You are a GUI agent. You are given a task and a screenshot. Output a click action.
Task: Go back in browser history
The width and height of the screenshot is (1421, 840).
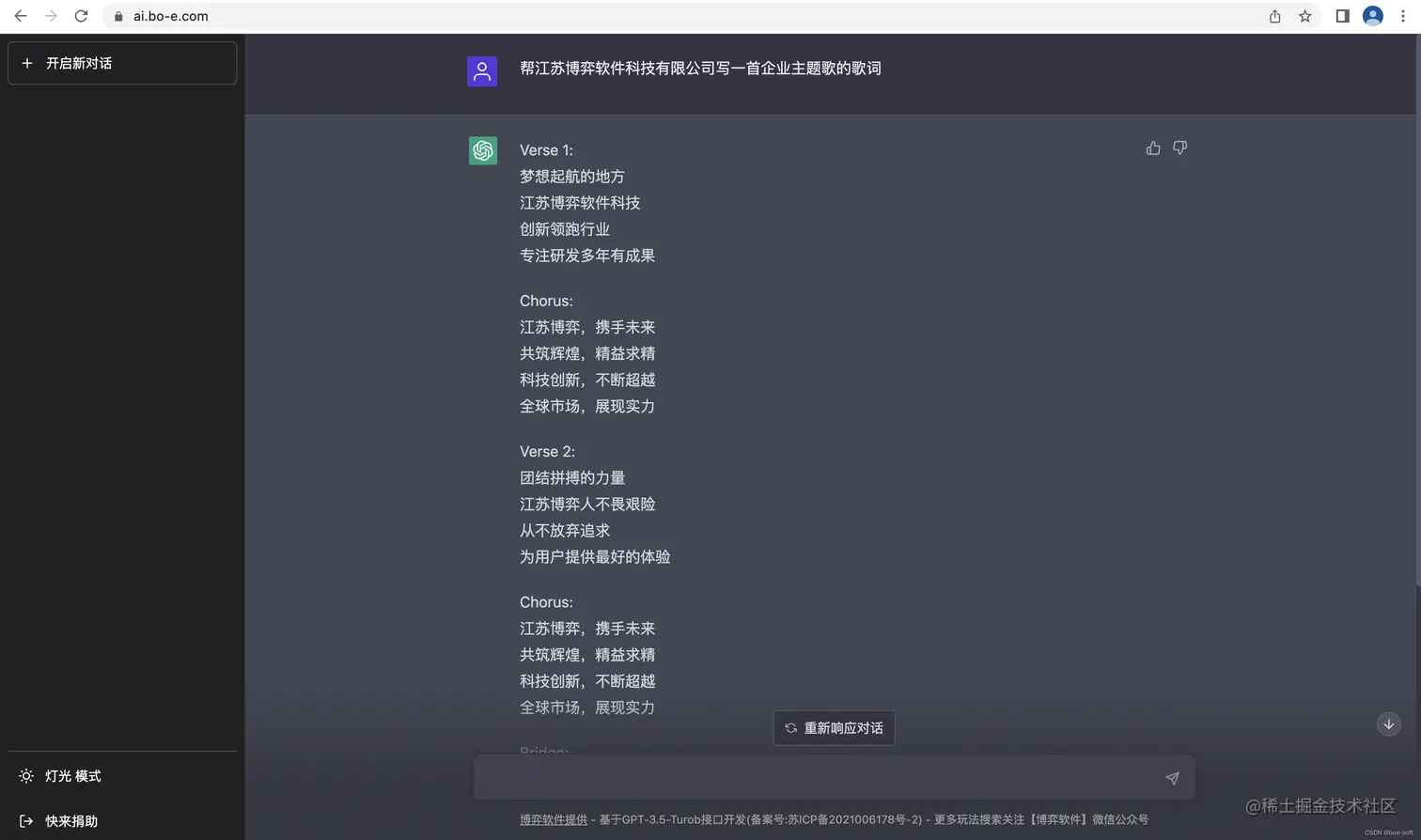coord(21,16)
